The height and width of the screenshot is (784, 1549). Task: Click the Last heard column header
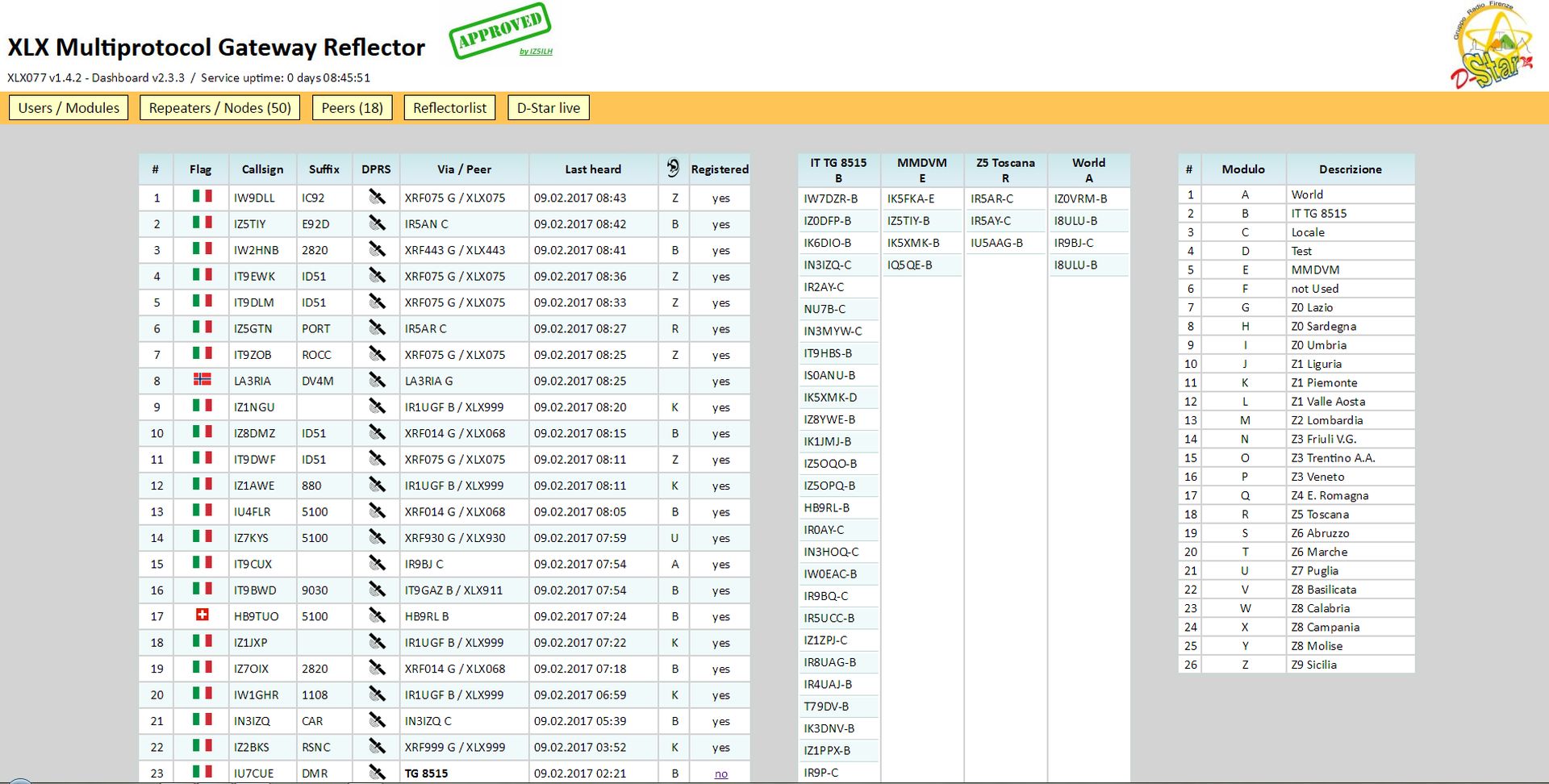tap(593, 169)
